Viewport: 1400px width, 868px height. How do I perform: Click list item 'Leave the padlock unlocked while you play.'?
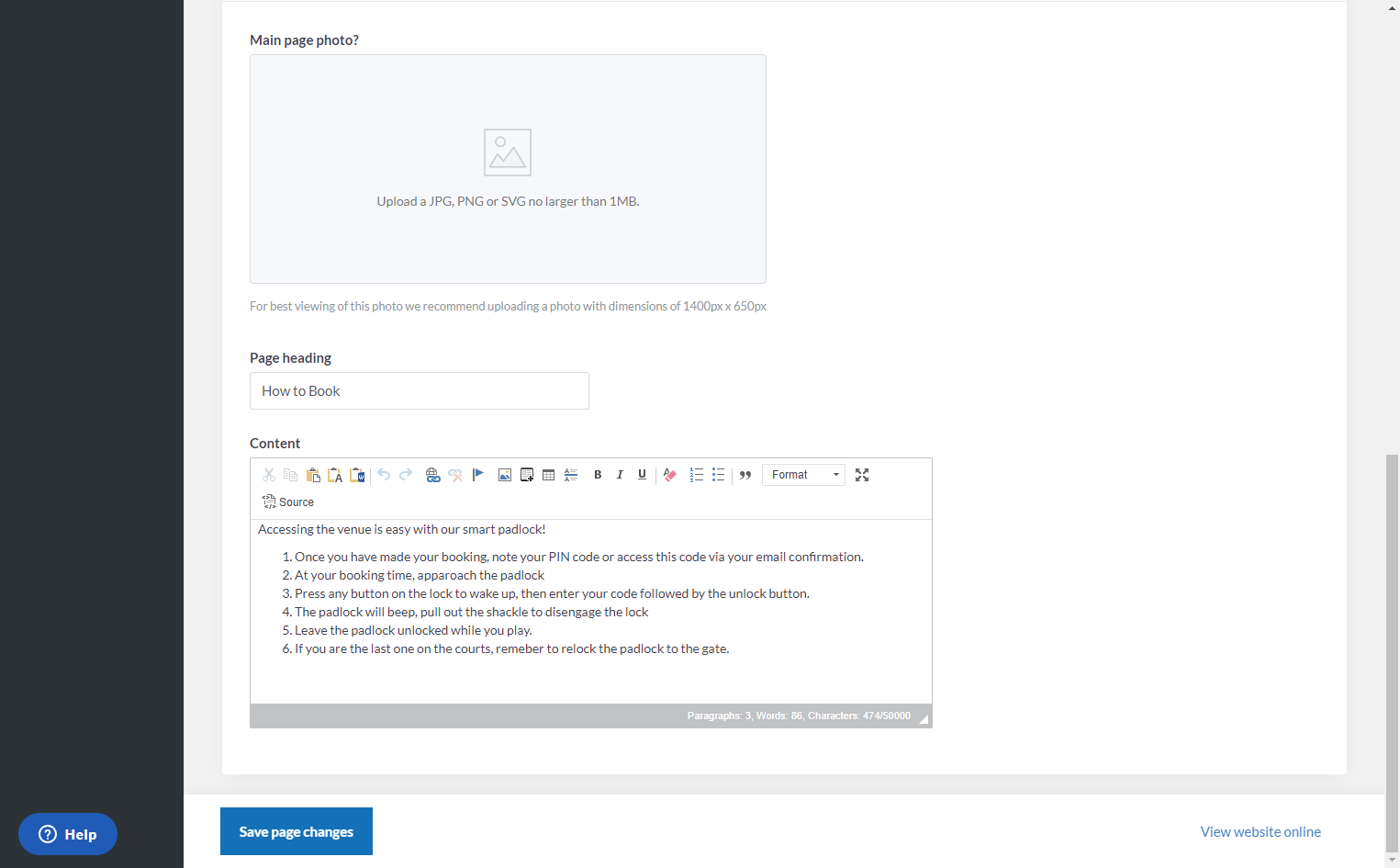pyautogui.click(x=413, y=630)
